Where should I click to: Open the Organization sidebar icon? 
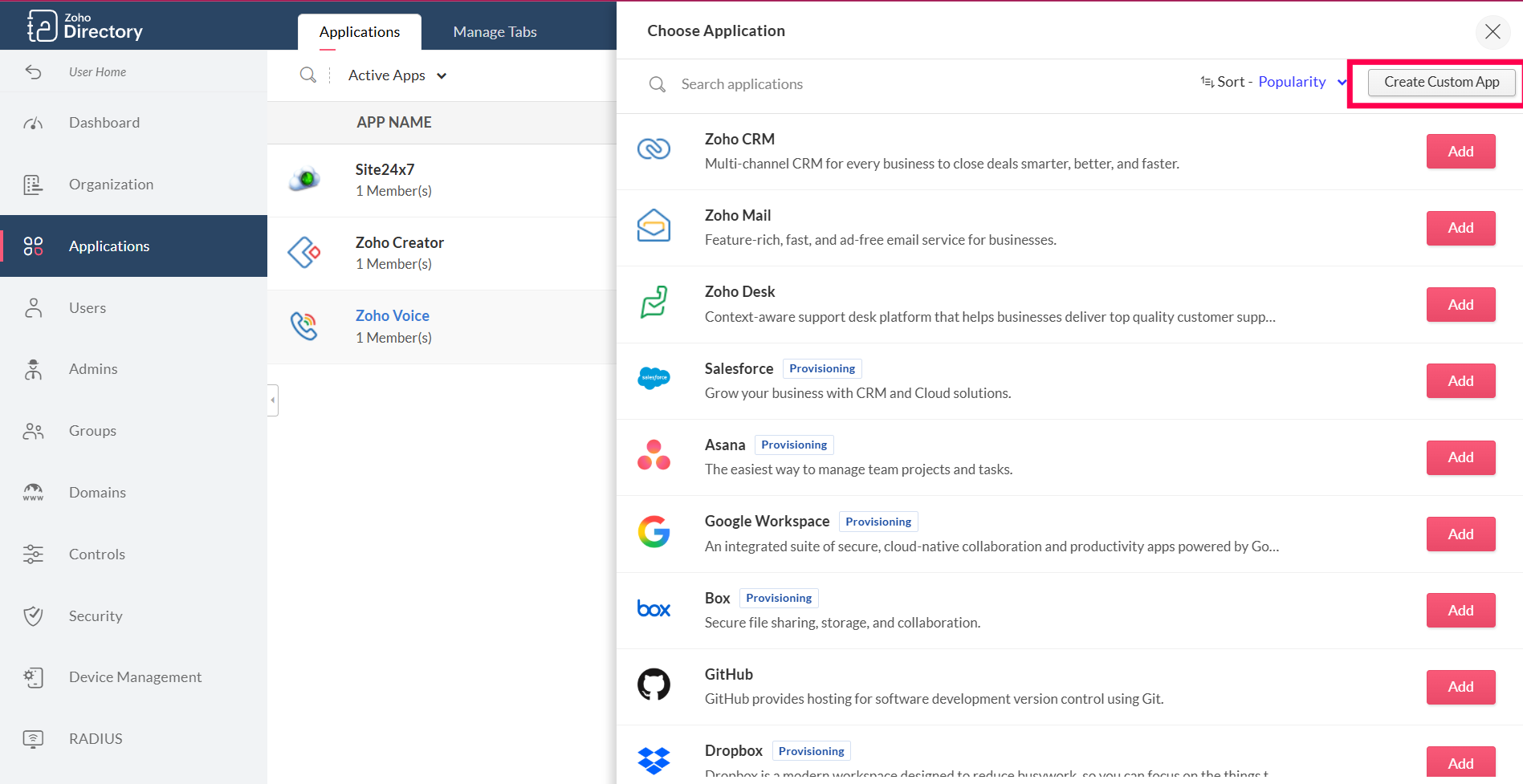point(33,185)
